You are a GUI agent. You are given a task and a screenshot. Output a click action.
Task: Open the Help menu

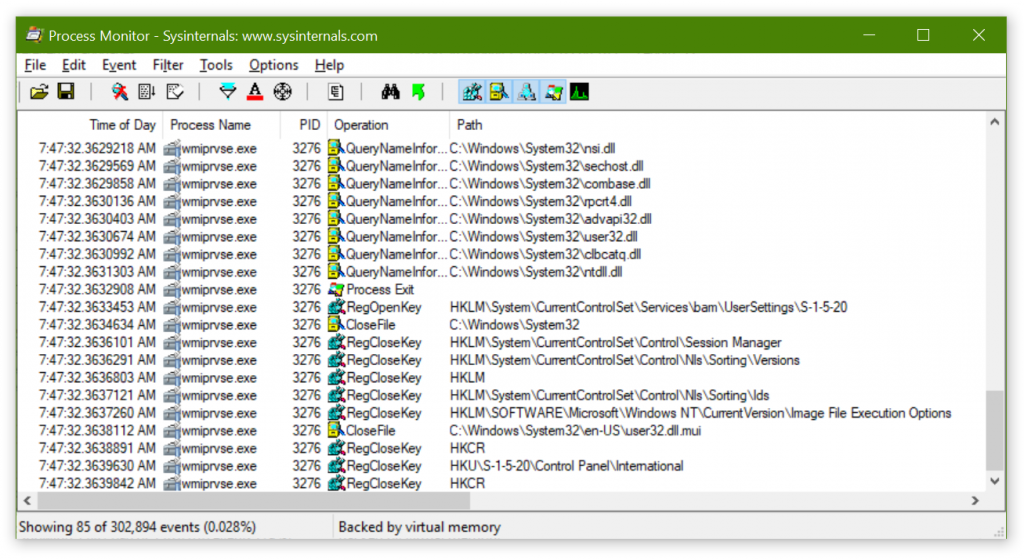[x=329, y=65]
